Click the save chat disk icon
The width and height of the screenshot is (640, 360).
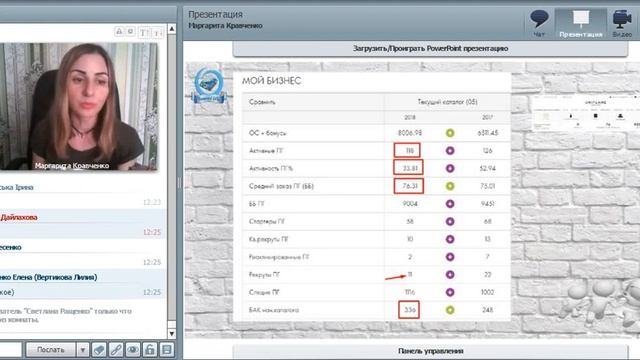coord(167,350)
